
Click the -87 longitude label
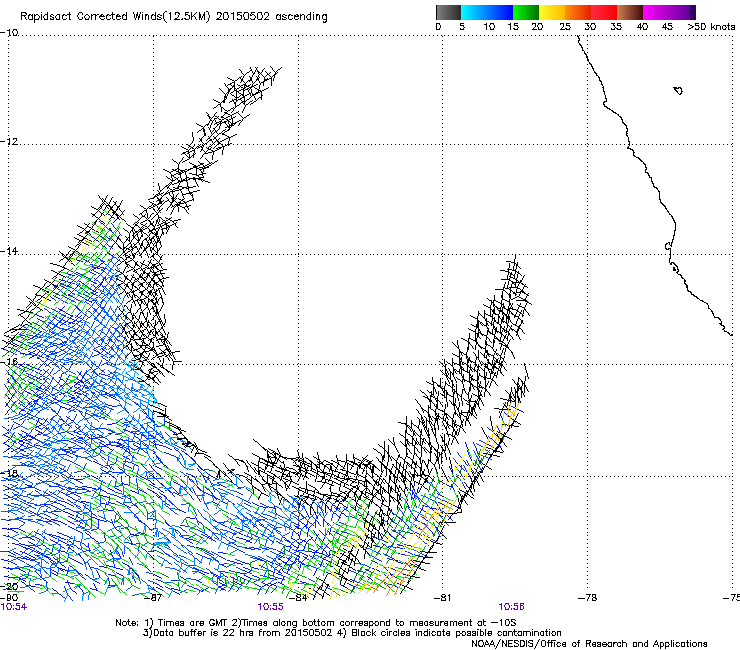154,598
